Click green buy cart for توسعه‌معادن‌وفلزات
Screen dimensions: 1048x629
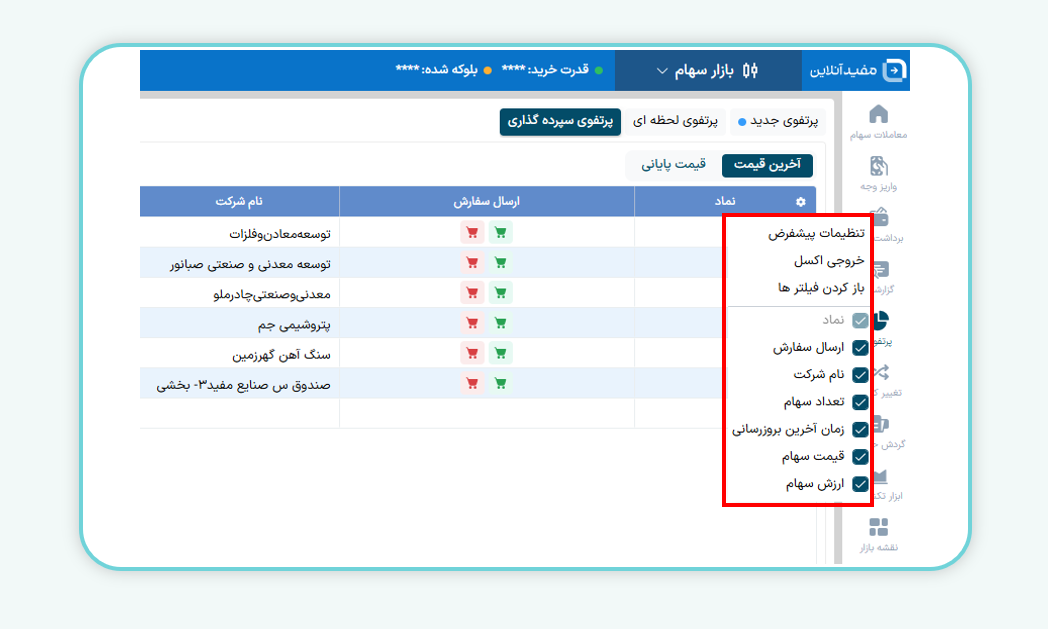tap(501, 233)
